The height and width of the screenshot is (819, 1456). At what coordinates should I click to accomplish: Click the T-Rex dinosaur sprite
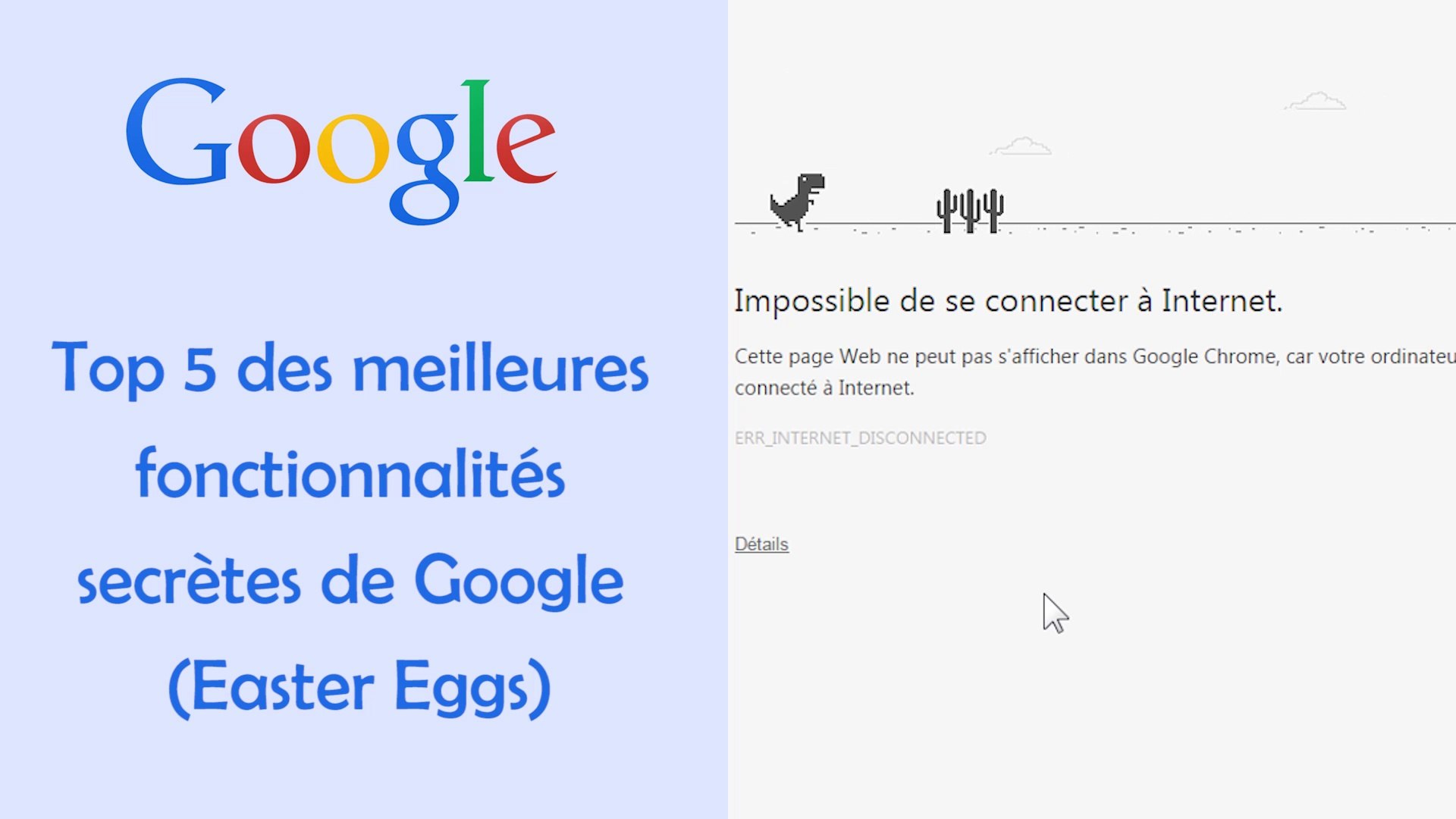pos(797,201)
